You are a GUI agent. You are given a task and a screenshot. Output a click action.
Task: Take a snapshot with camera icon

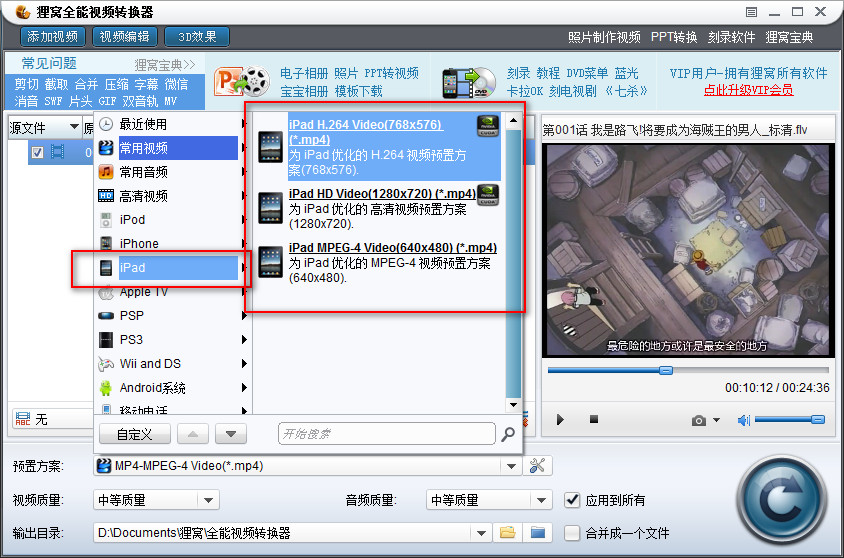tap(699, 420)
